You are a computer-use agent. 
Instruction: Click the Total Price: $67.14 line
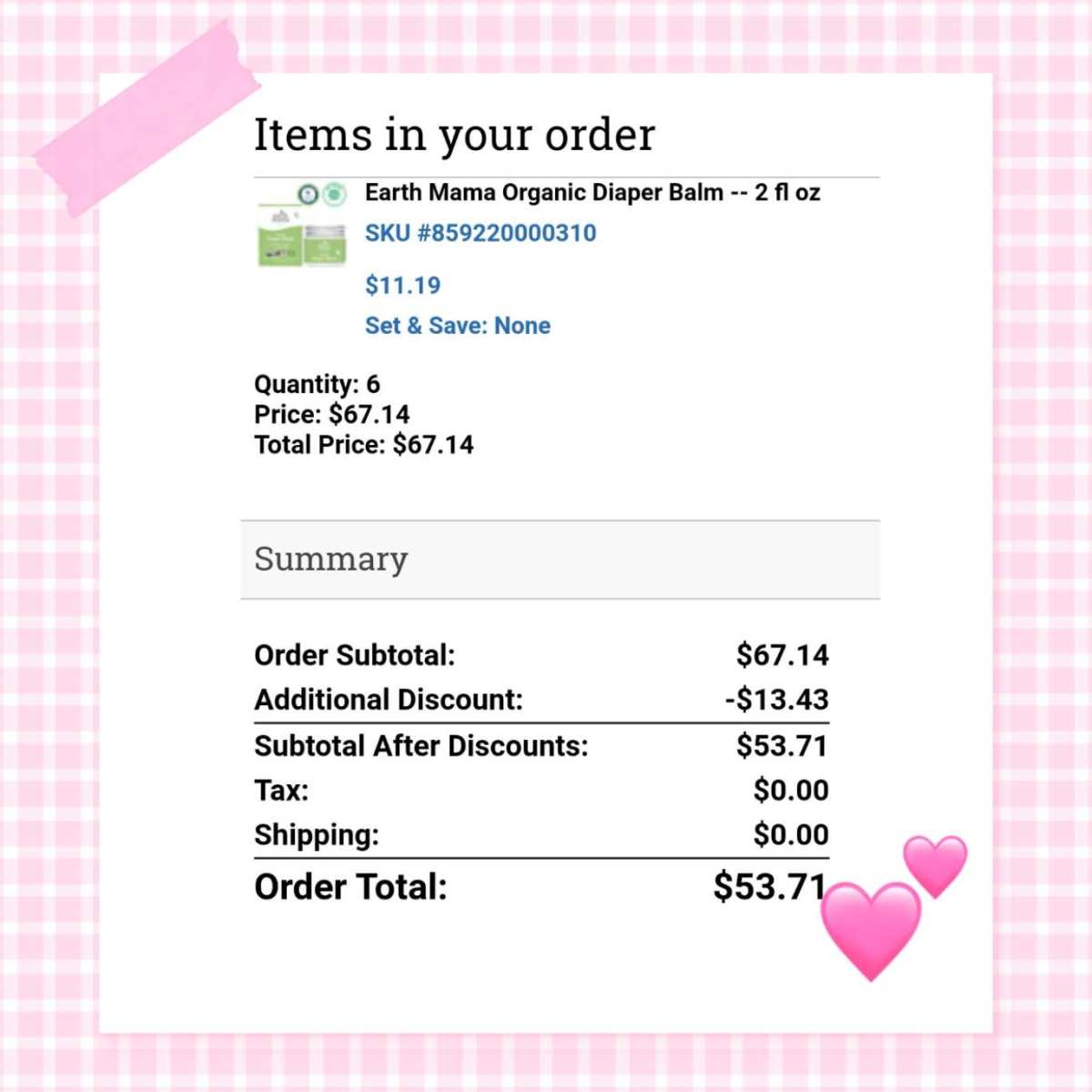click(364, 445)
